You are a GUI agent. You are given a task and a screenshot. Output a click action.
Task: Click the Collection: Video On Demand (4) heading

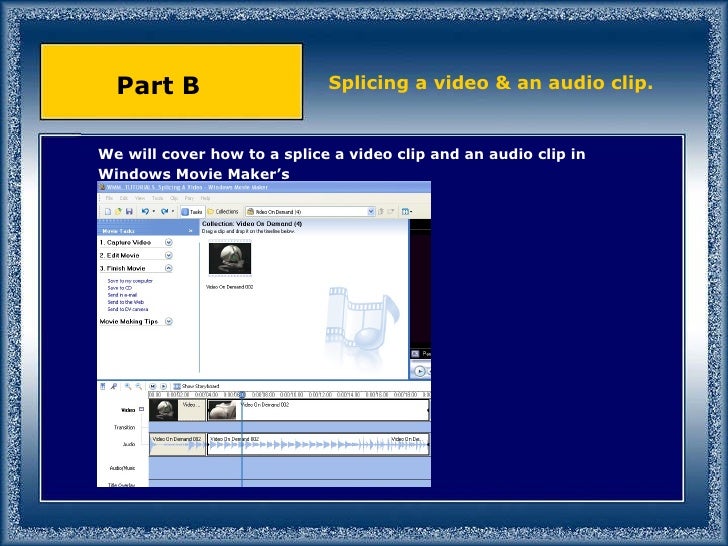click(252, 224)
